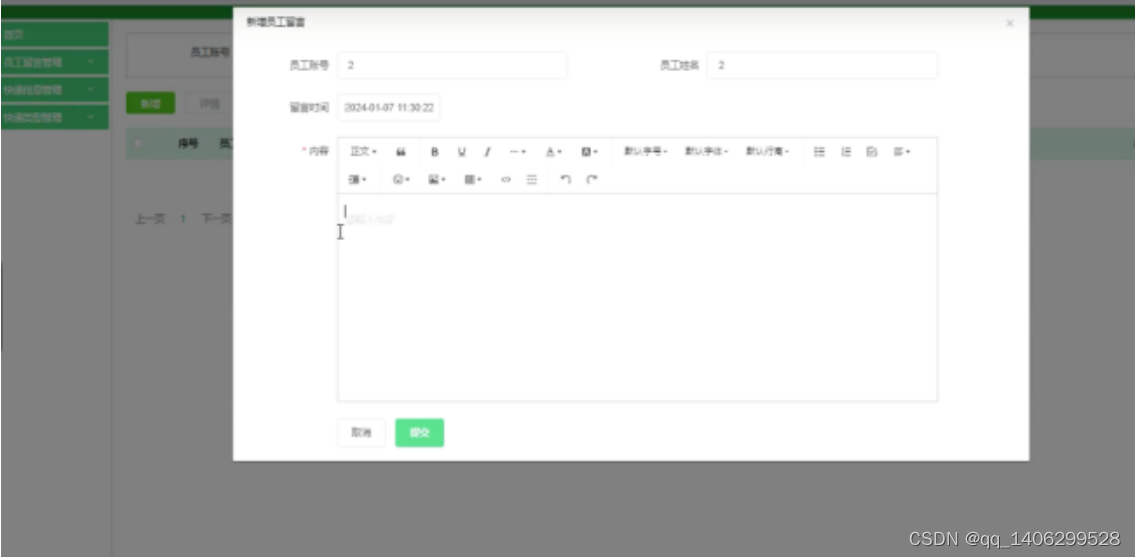Open the 默认行高 line height dropdown
This screenshot has width=1136, height=559.
tap(767, 152)
